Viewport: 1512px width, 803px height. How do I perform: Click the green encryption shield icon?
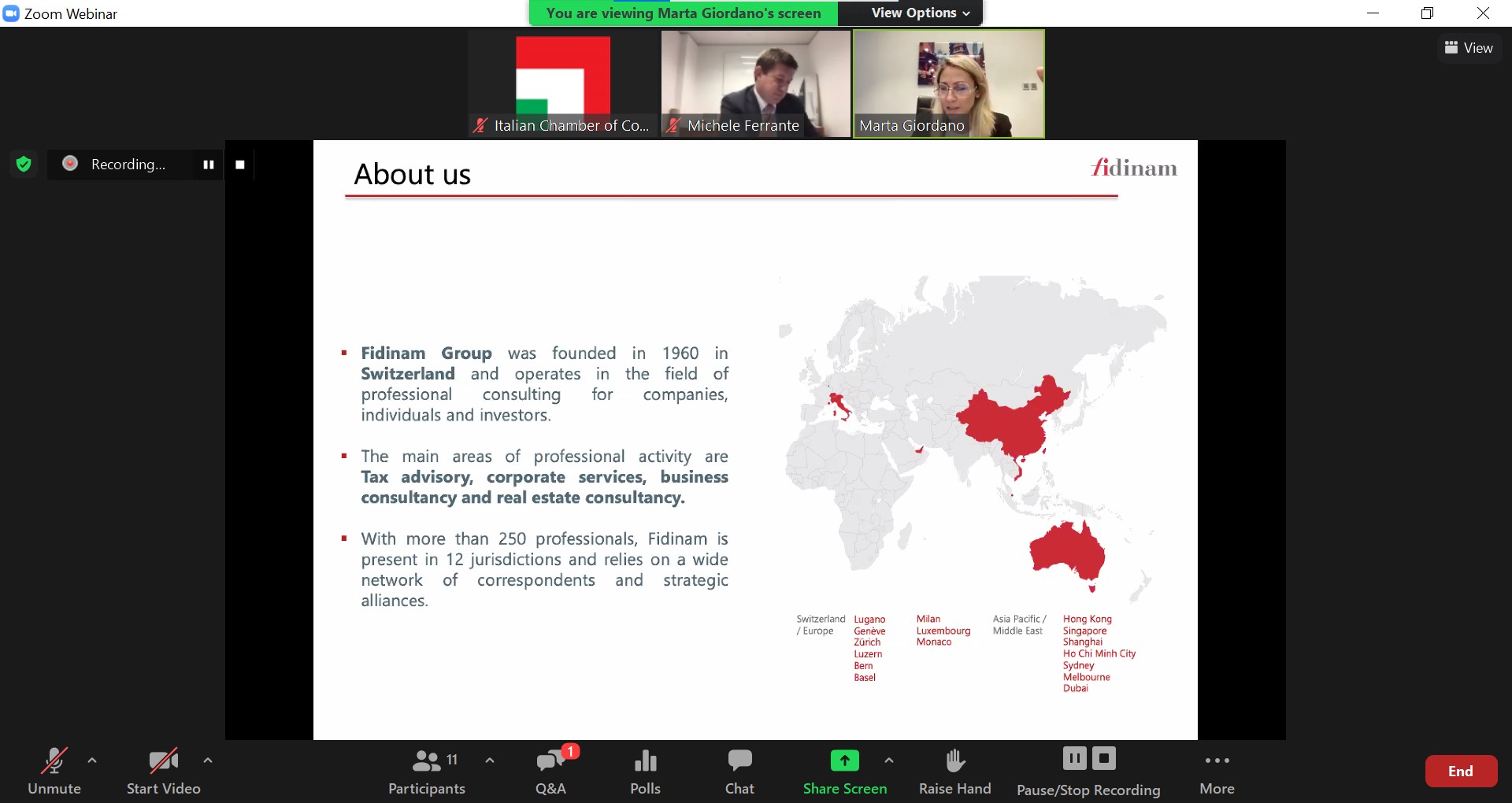pyautogui.click(x=24, y=164)
